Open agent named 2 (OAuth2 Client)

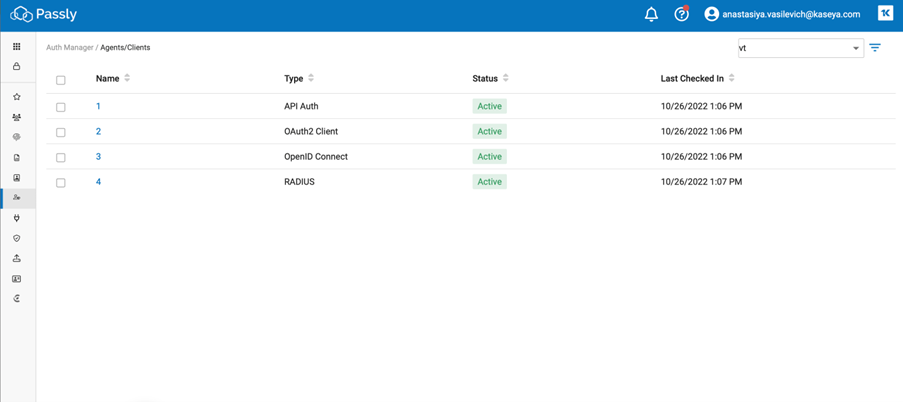click(x=98, y=131)
